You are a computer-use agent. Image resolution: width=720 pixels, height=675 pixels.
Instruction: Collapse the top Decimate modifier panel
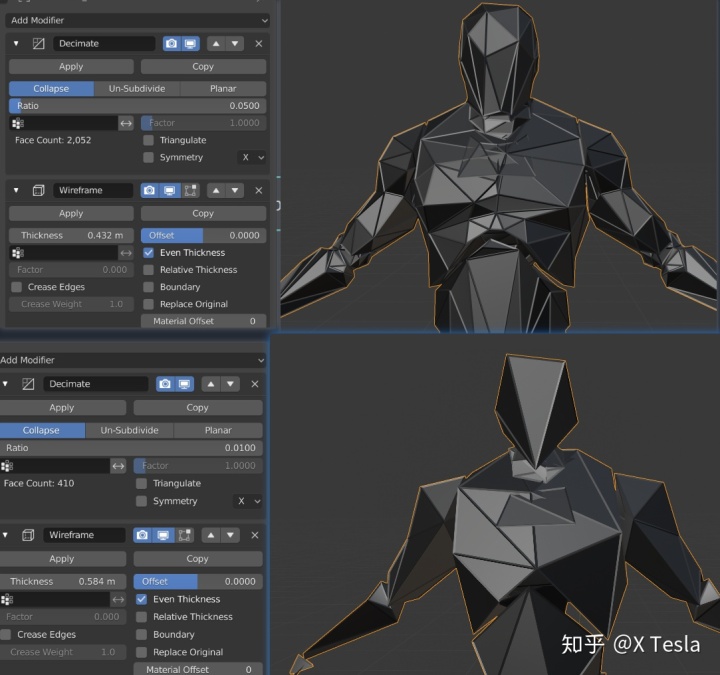(x=16, y=44)
